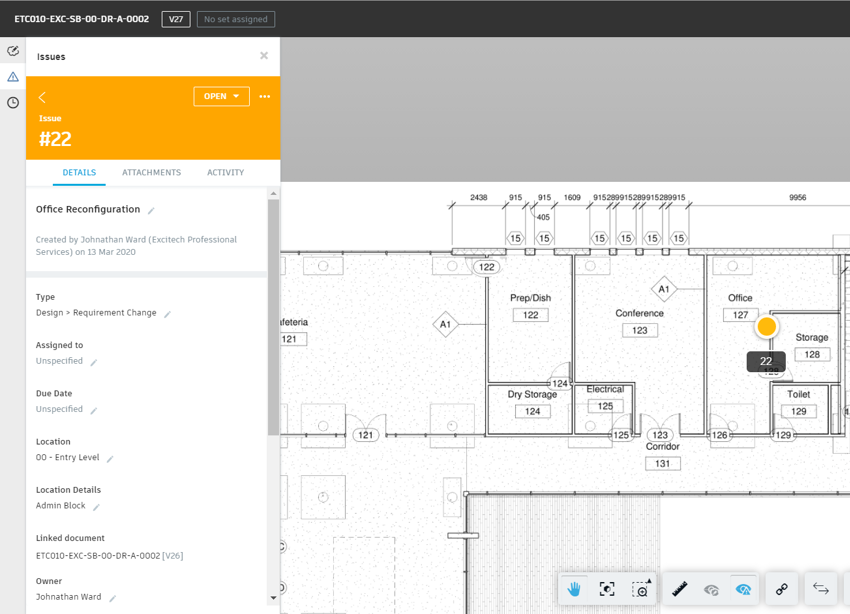The image size is (850, 614).
Task: Open the OPEN status dropdown
Action: click(221, 96)
